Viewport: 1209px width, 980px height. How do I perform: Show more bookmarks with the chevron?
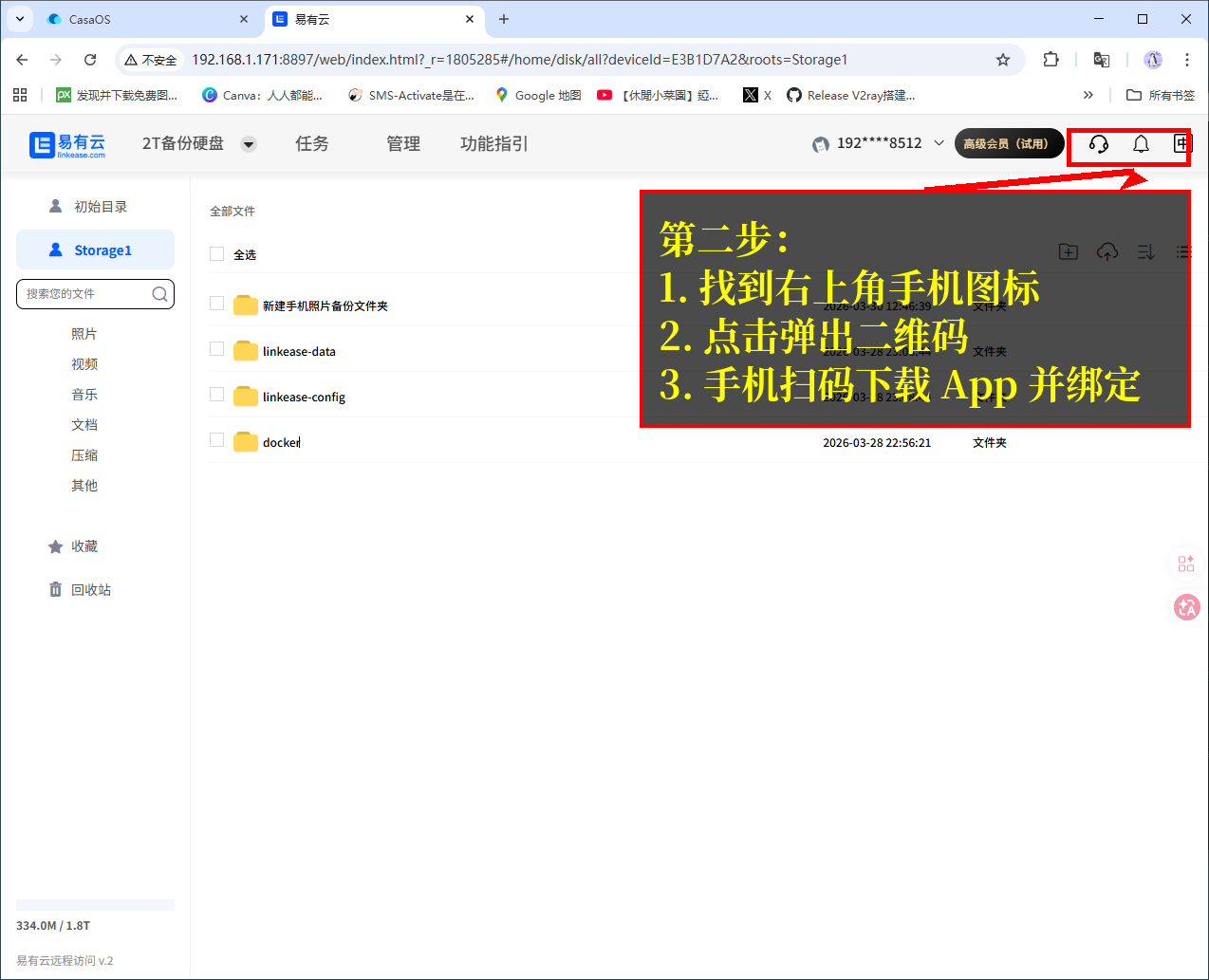coord(1088,95)
